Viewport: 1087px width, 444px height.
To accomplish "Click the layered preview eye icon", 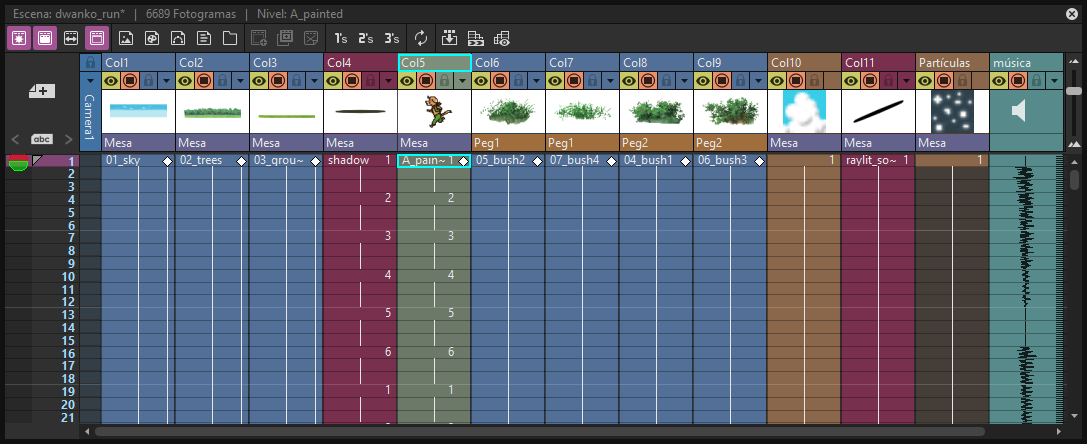I will point(502,38).
